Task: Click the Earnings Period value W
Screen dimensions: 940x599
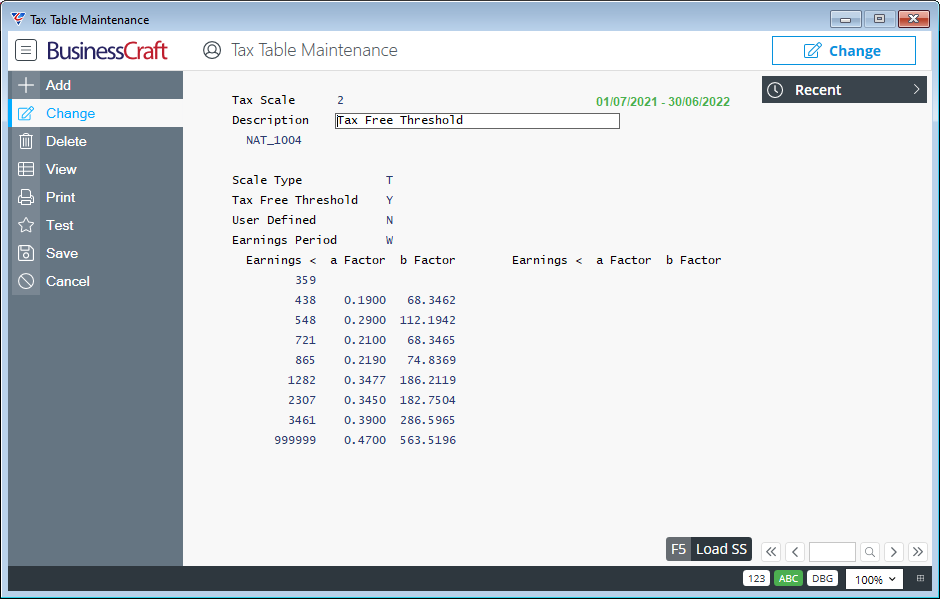Action: click(390, 240)
